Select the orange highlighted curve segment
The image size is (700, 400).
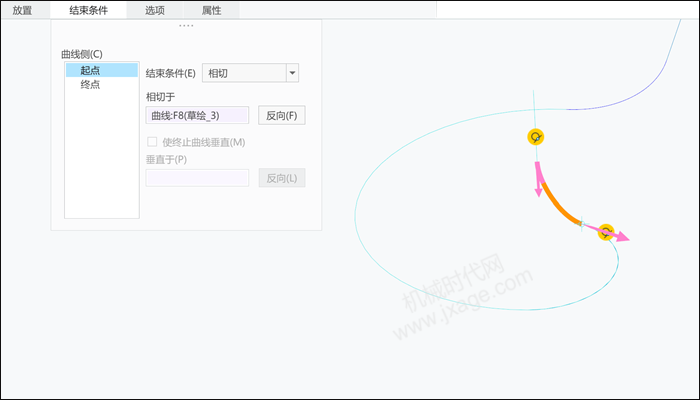click(x=558, y=204)
